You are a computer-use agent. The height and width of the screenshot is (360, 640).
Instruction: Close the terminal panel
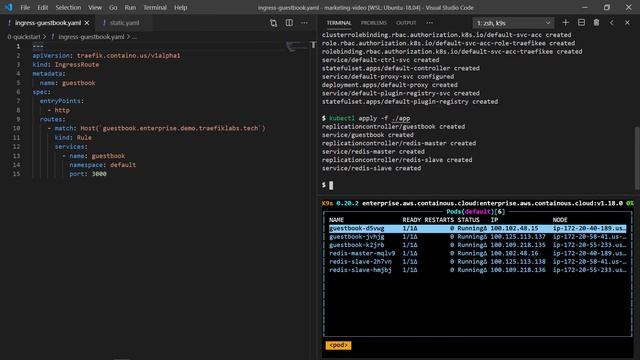pos(627,23)
